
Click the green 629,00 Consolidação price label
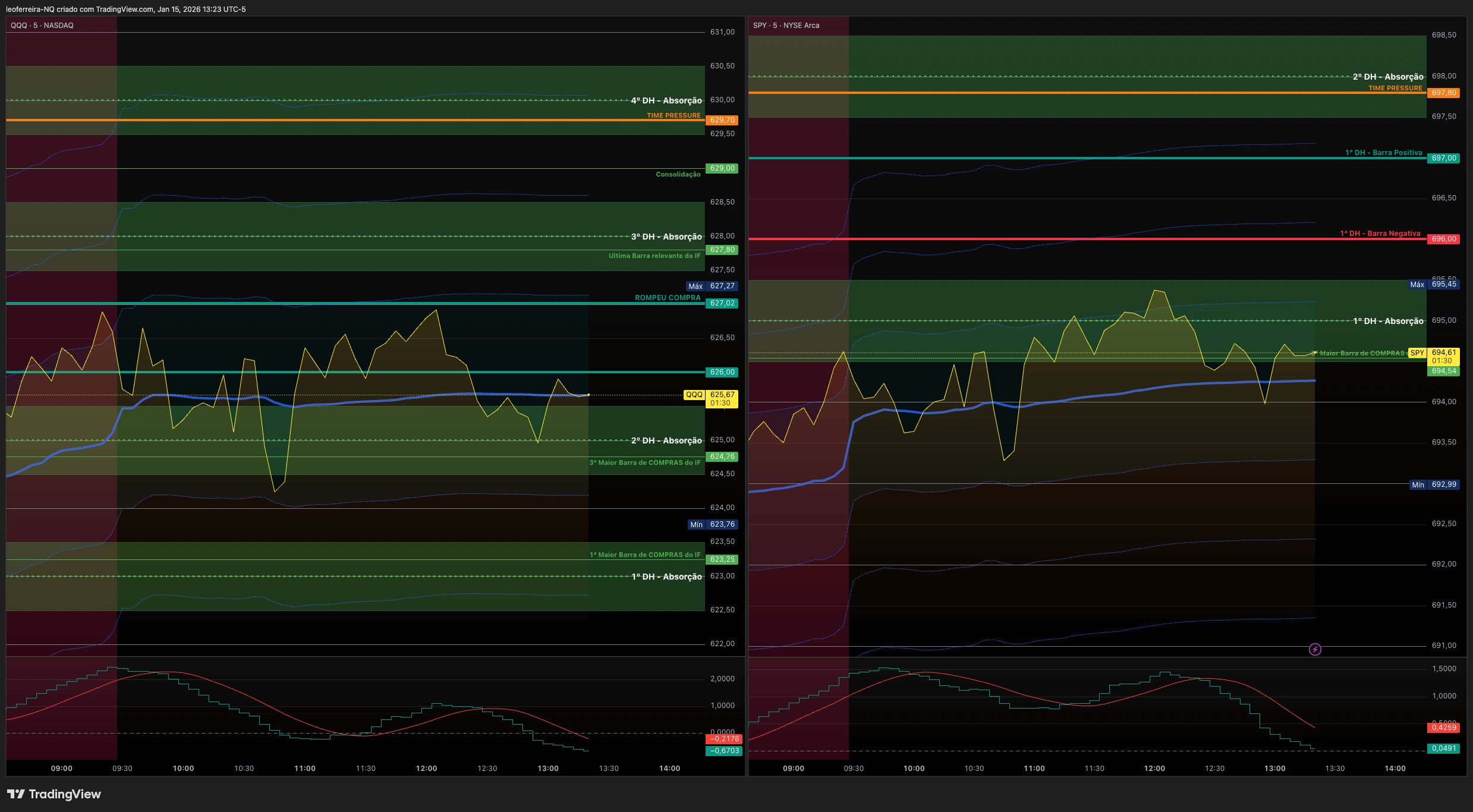(722, 168)
